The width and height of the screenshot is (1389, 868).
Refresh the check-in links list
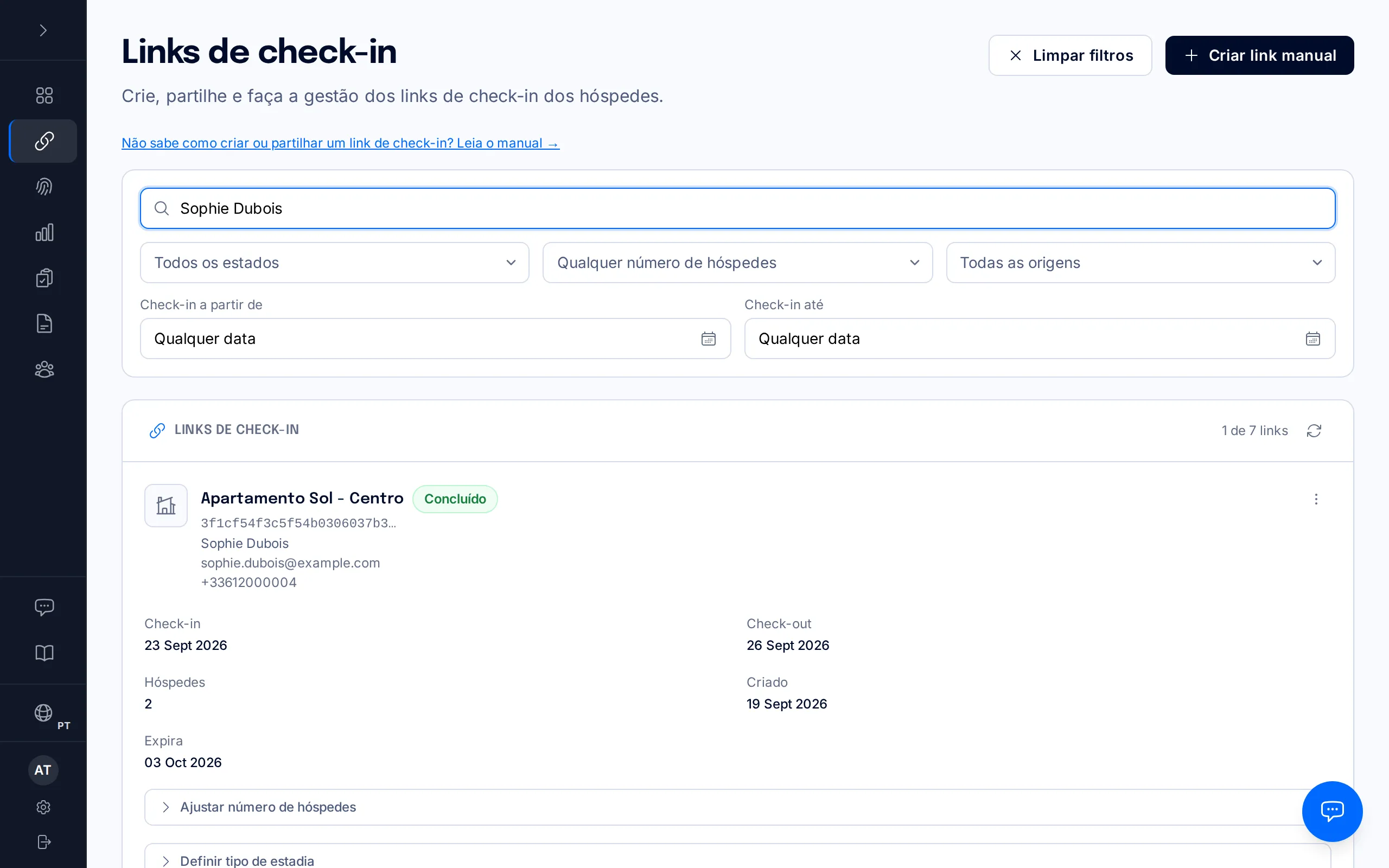1314,431
